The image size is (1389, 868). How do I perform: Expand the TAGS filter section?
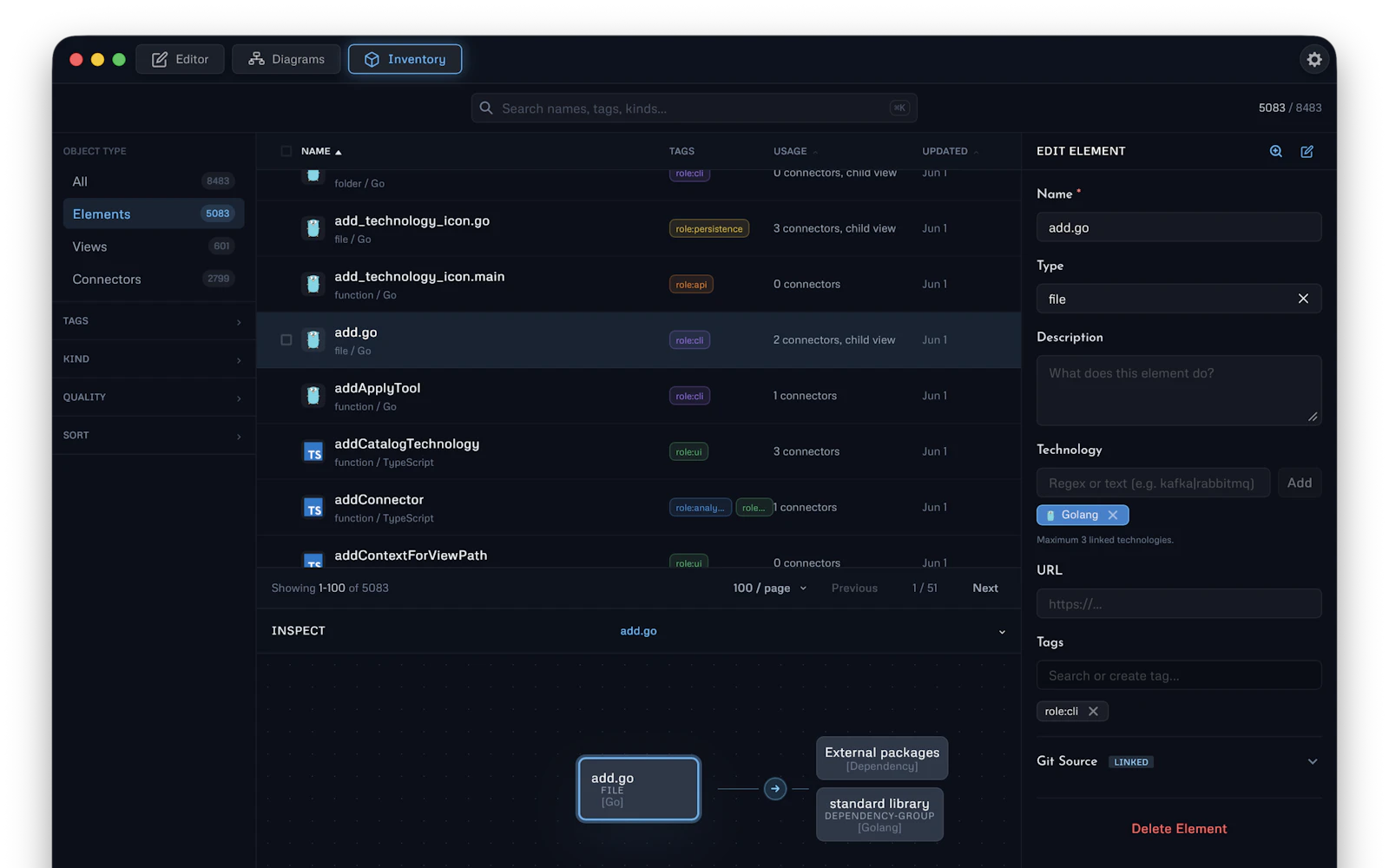[153, 321]
